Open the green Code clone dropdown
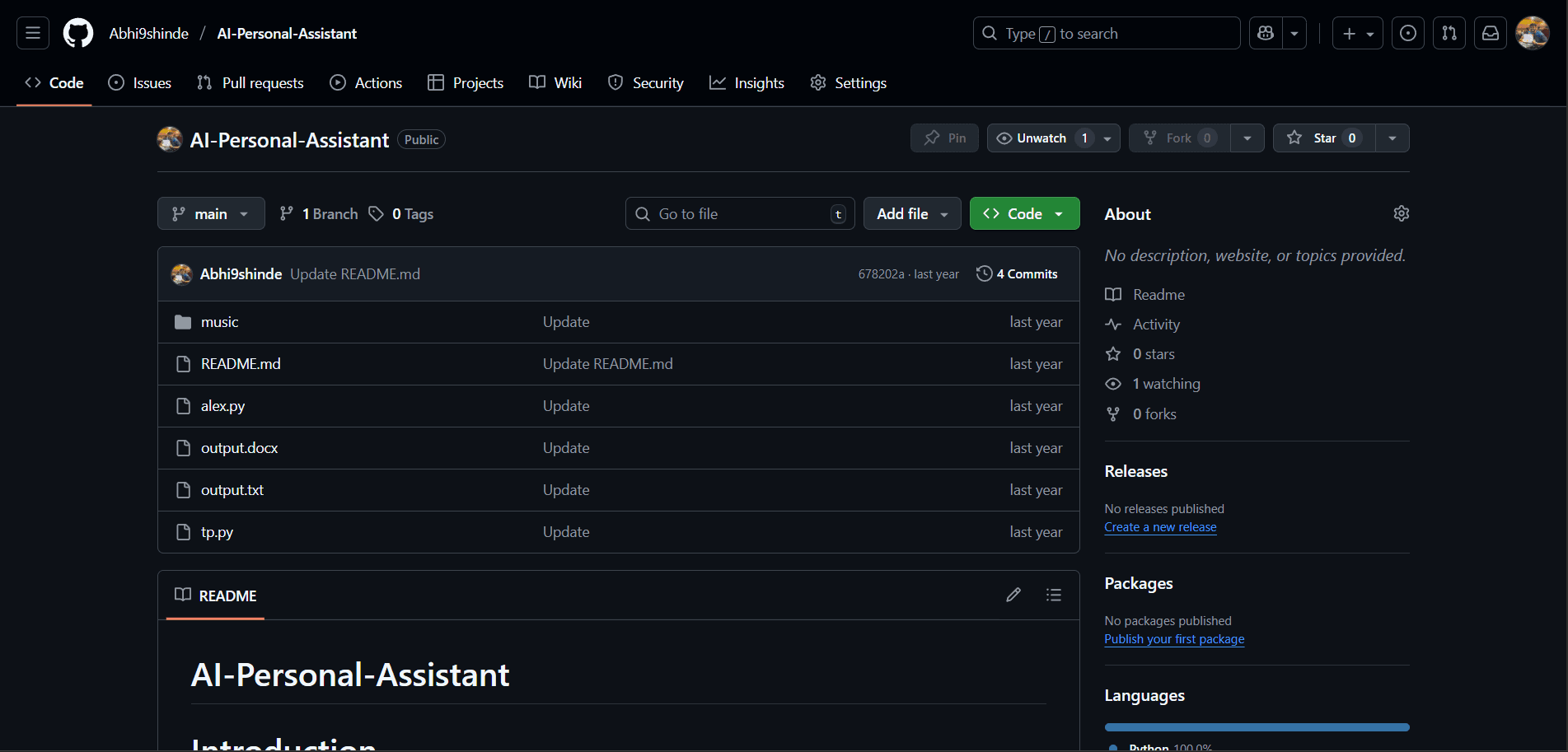The width and height of the screenshot is (1568, 752). (1024, 213)
